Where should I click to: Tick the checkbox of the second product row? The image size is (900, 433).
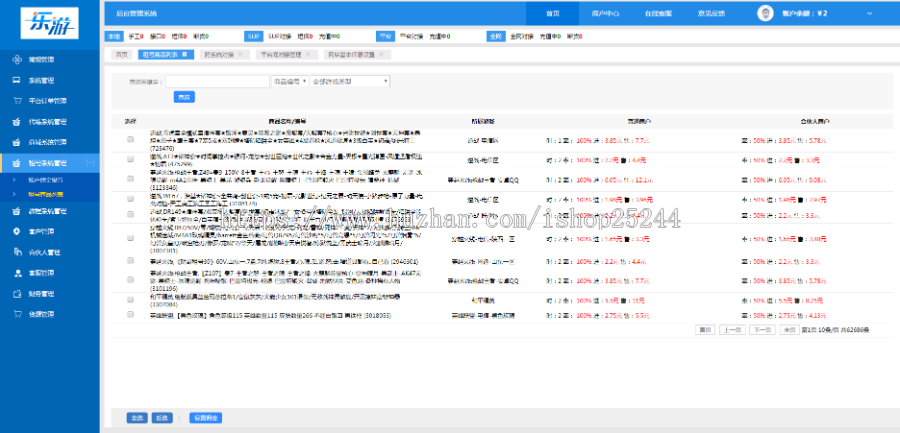[130, 159]
